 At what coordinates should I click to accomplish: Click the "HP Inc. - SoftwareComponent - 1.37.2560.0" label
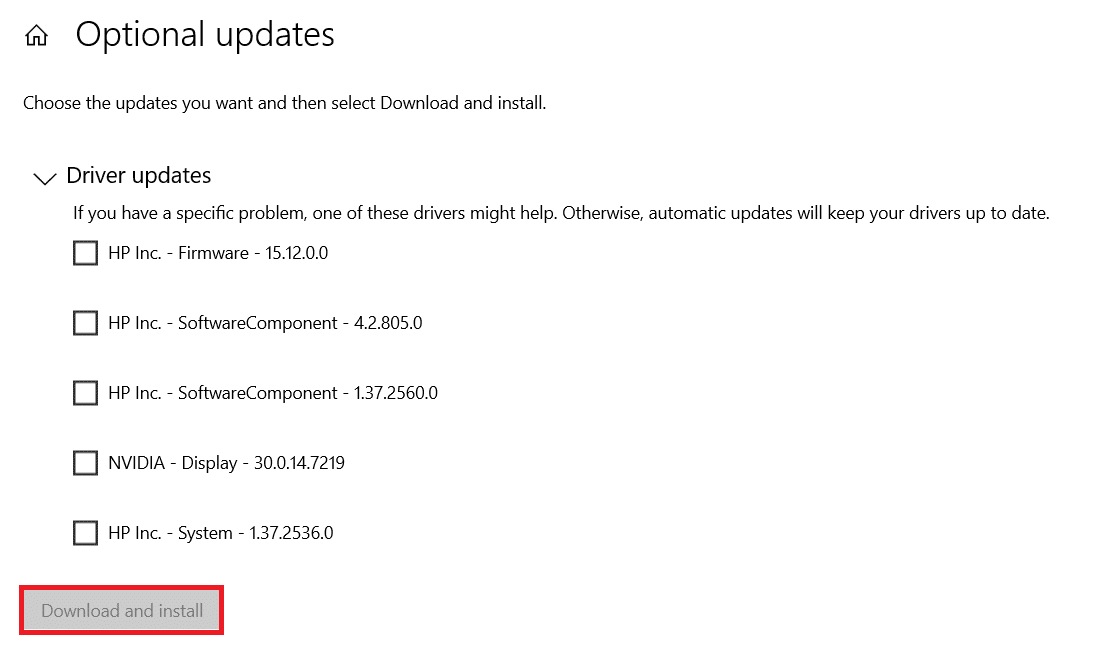273,393
